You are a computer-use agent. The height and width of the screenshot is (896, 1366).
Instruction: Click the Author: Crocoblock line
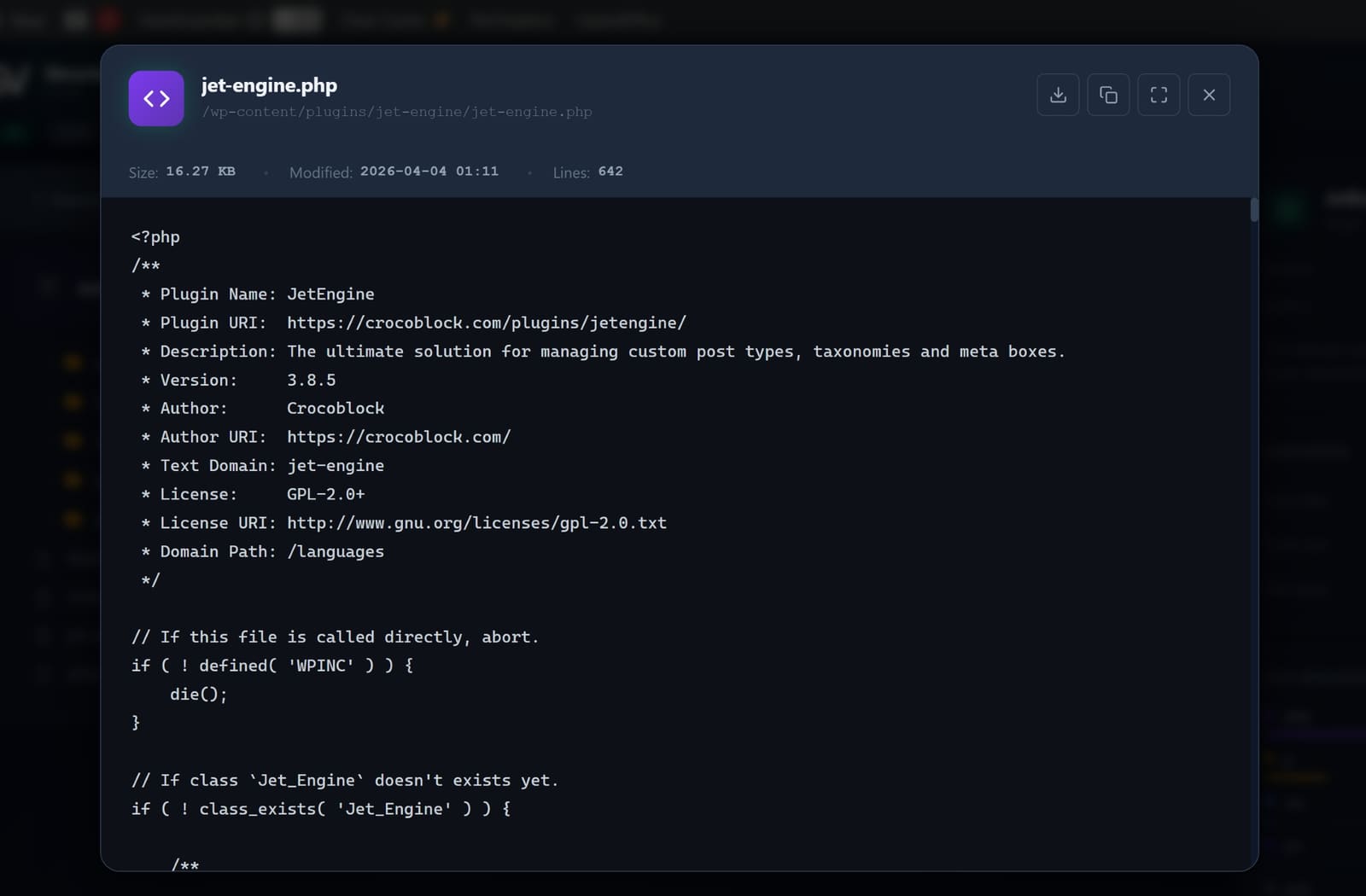[263, 409]
